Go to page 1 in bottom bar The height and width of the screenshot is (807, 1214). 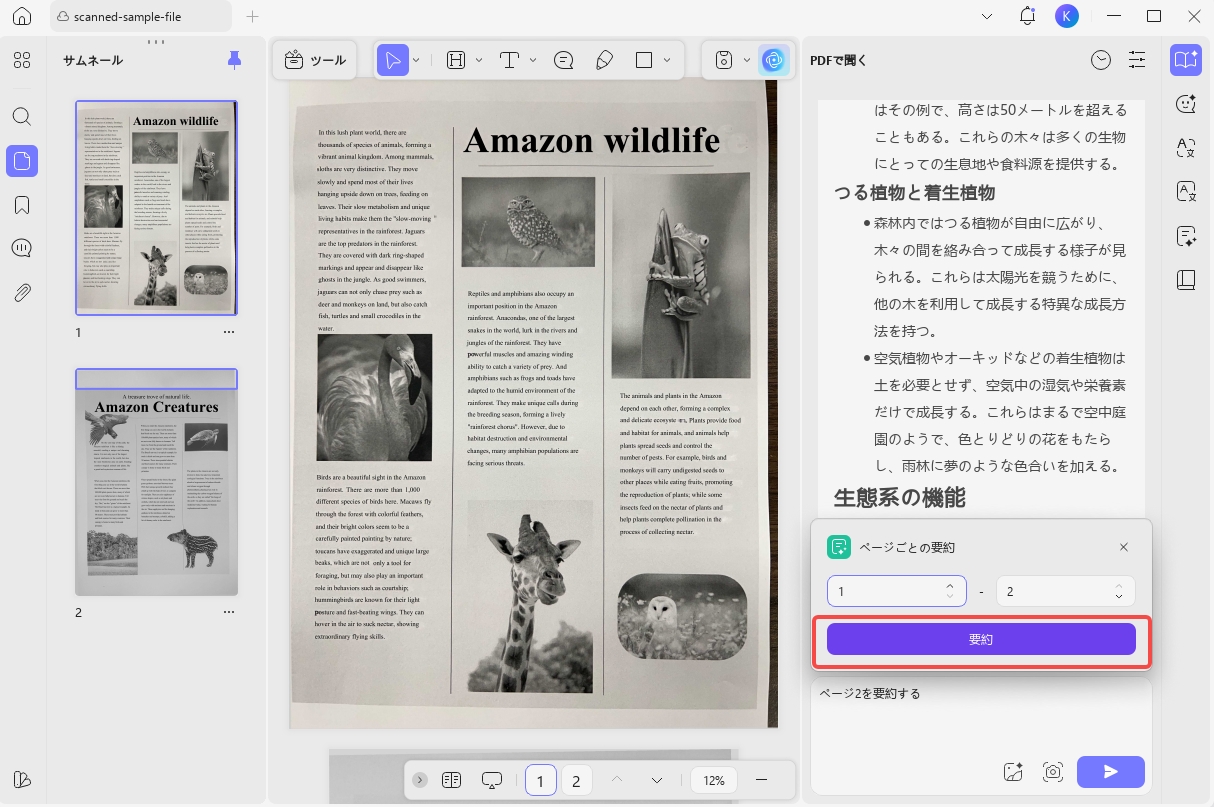tap(541, 780)
